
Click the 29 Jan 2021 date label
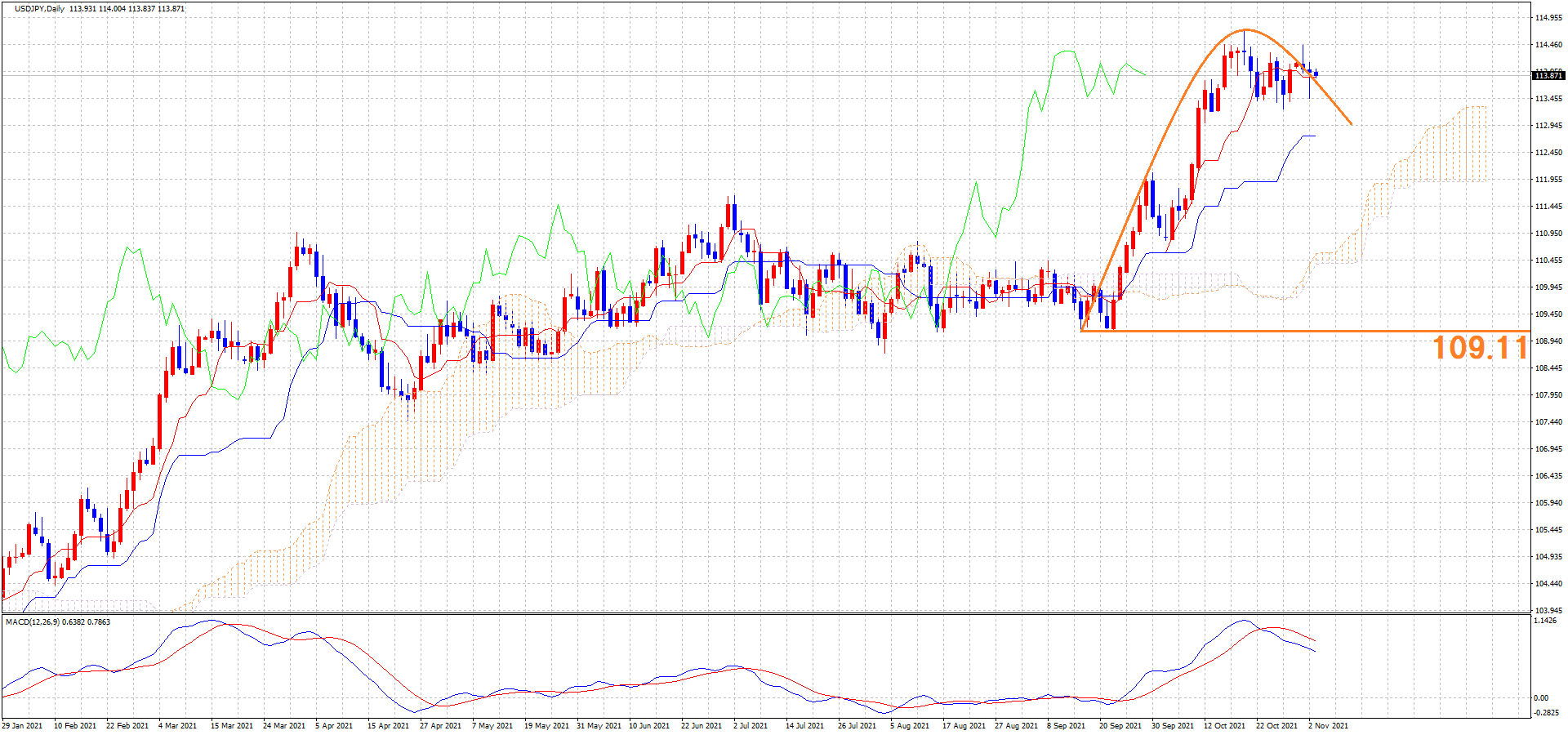tap(22, 725)
